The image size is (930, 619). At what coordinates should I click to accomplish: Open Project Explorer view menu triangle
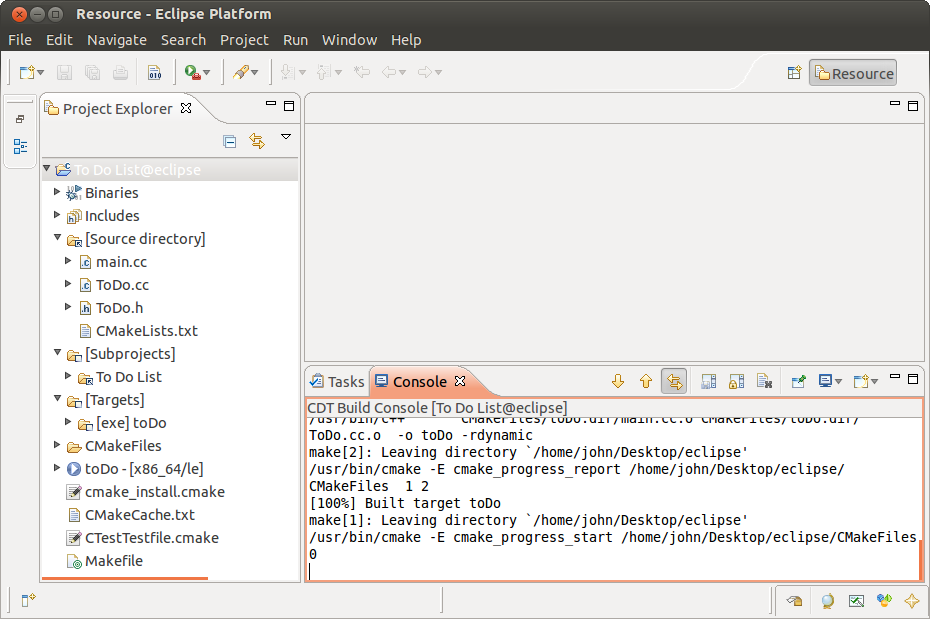286,137
